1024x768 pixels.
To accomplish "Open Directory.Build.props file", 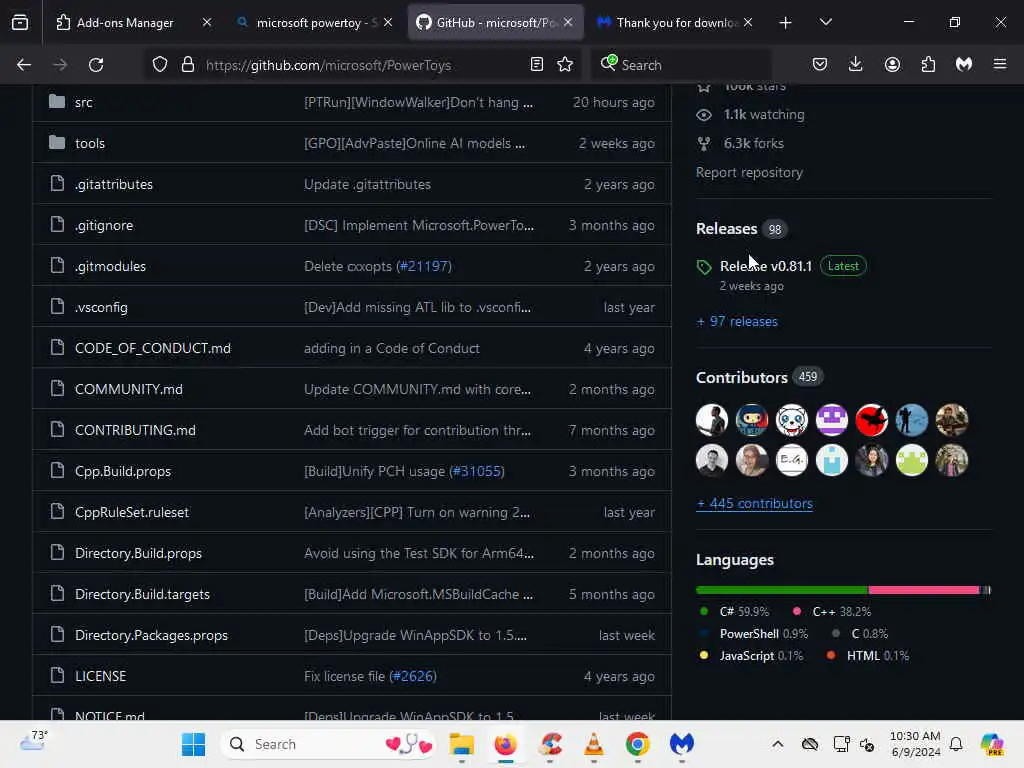I will point(138,553).
